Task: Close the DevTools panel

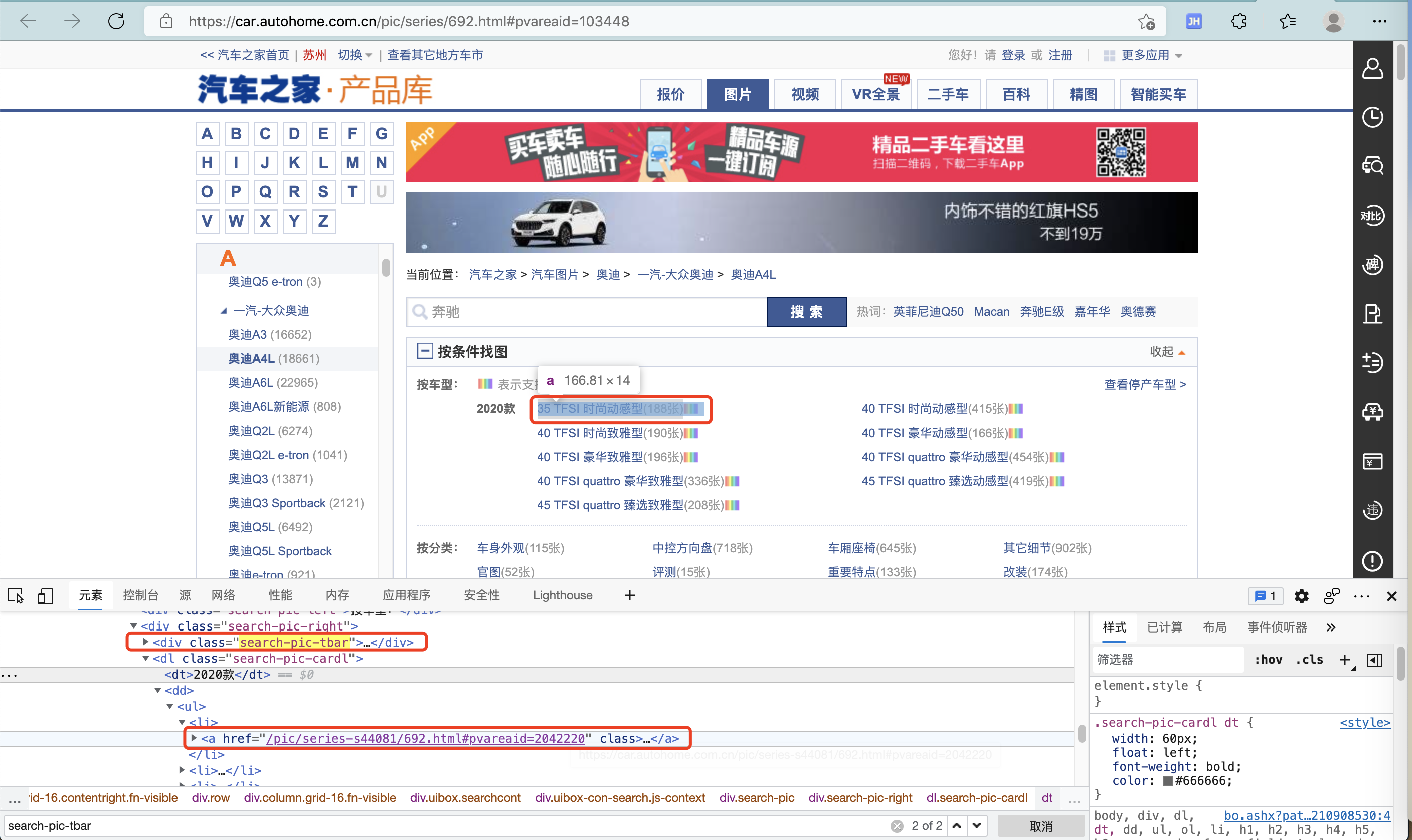Action: pos(1391,596)
